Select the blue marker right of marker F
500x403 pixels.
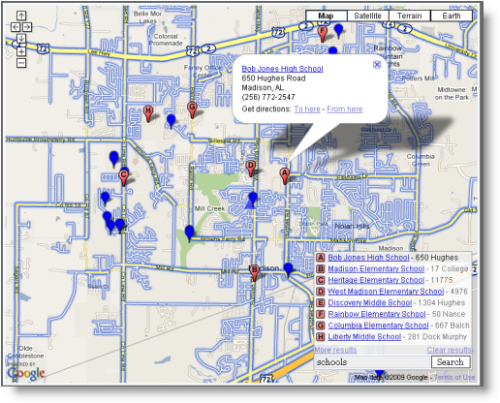338,31
